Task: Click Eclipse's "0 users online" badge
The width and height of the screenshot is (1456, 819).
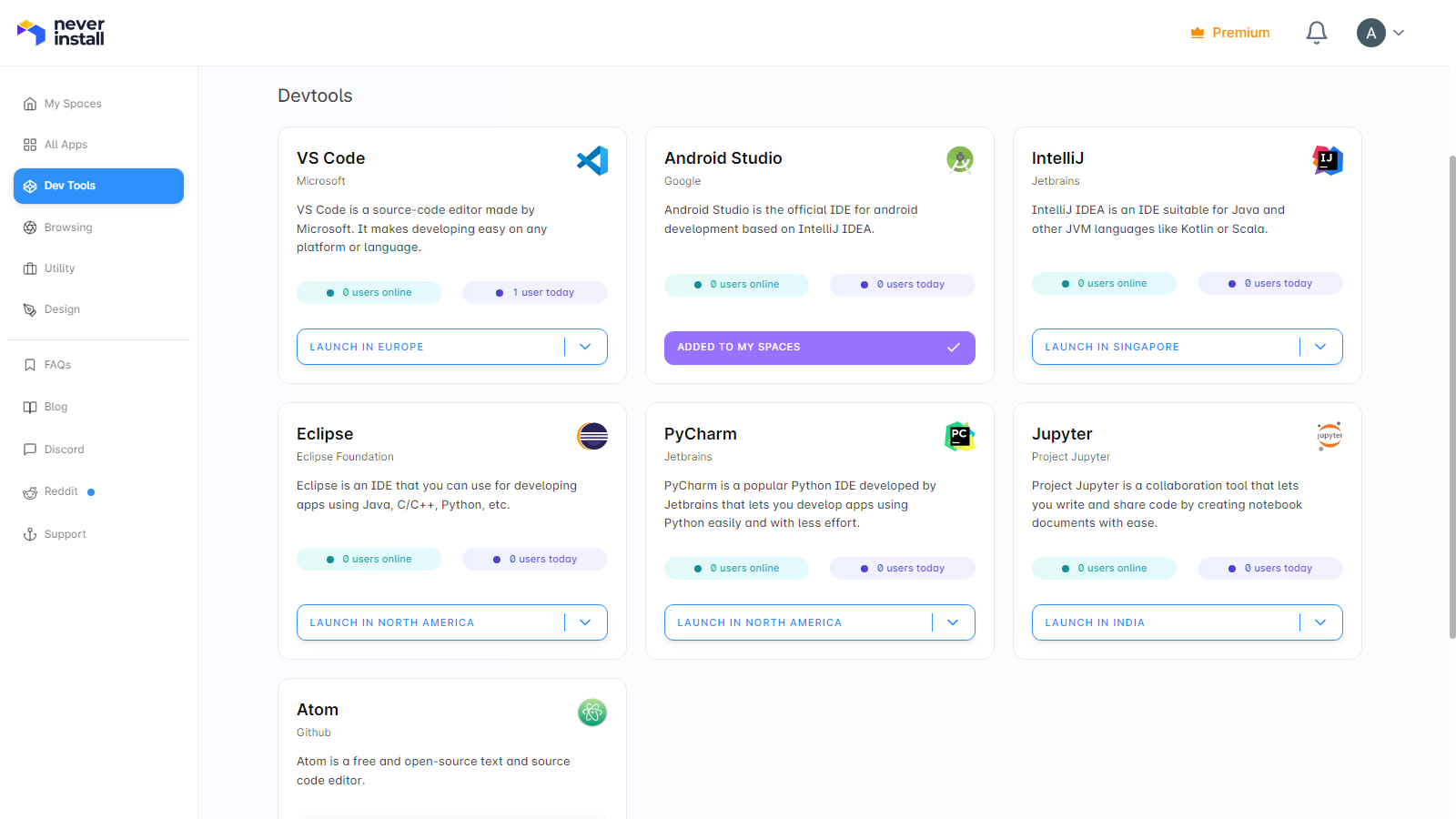Action: click(369, 560)
